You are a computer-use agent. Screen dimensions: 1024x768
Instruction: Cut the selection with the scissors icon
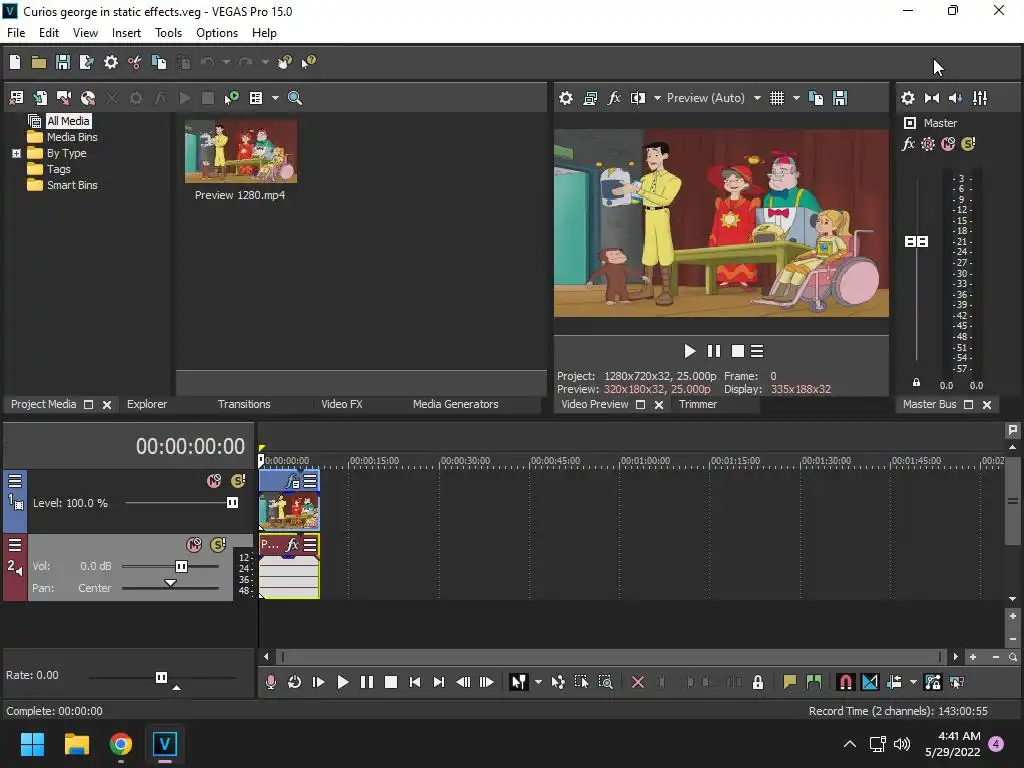pos(135,62)
